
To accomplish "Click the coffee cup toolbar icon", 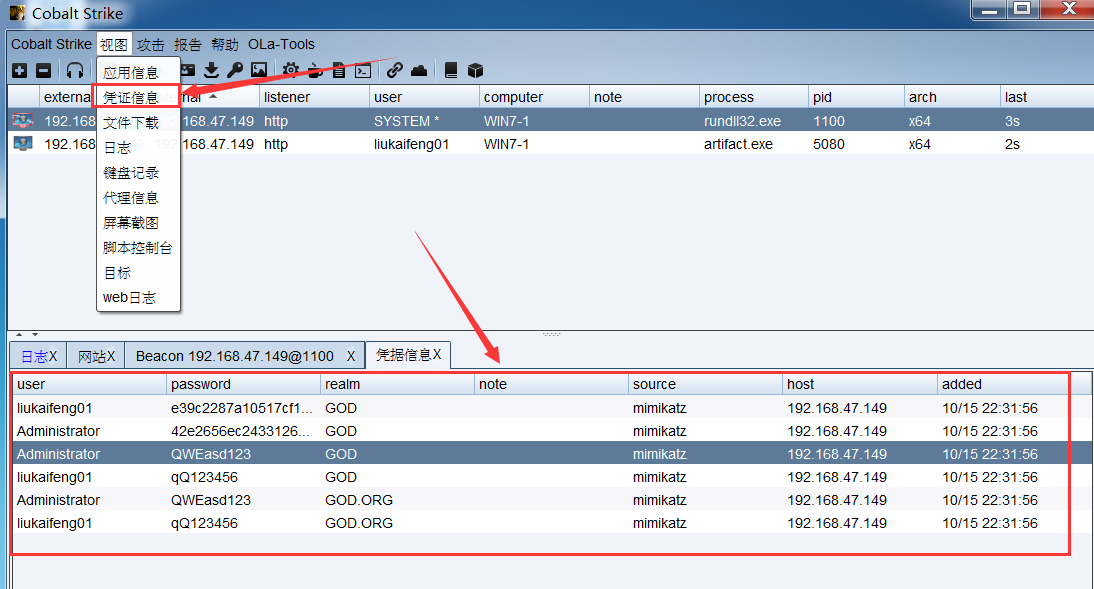I will coord(315,70).
